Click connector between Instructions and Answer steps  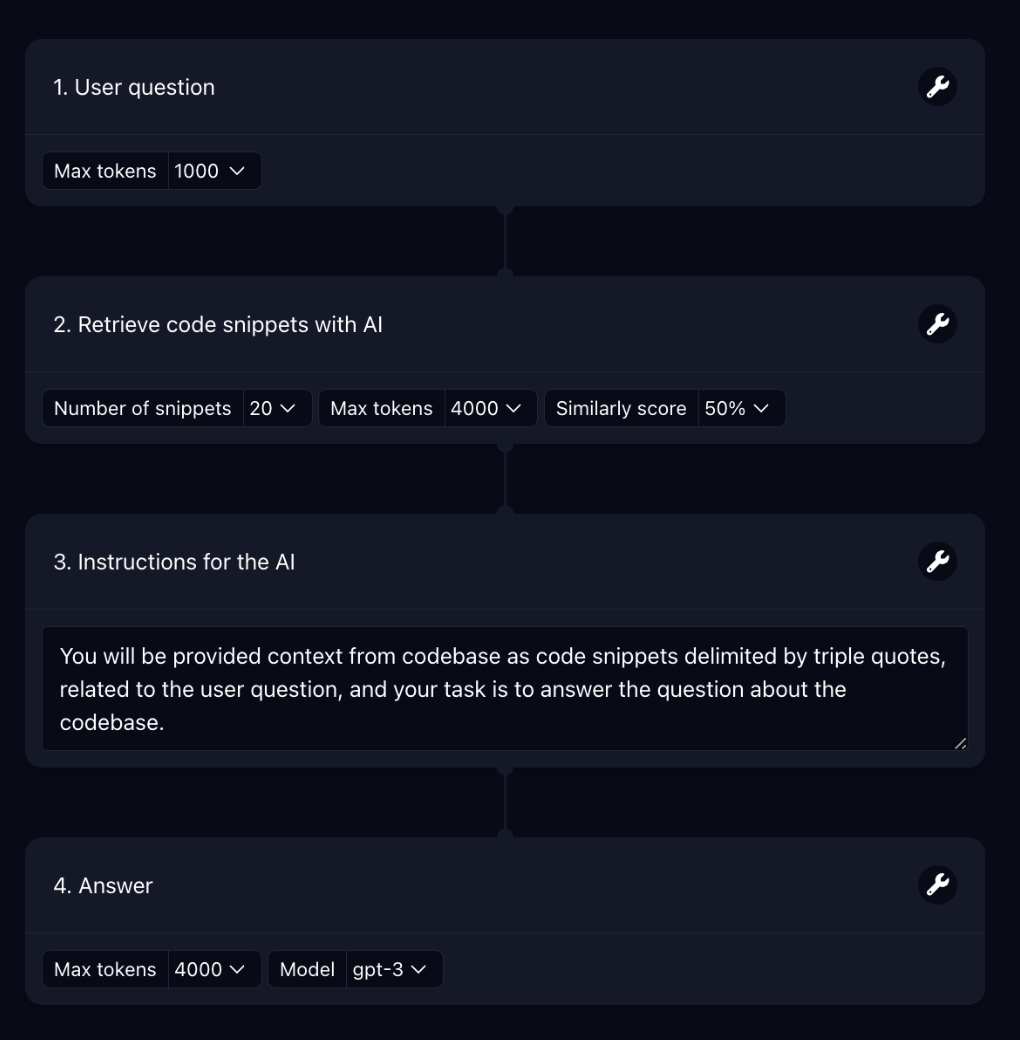pos(505,802)
